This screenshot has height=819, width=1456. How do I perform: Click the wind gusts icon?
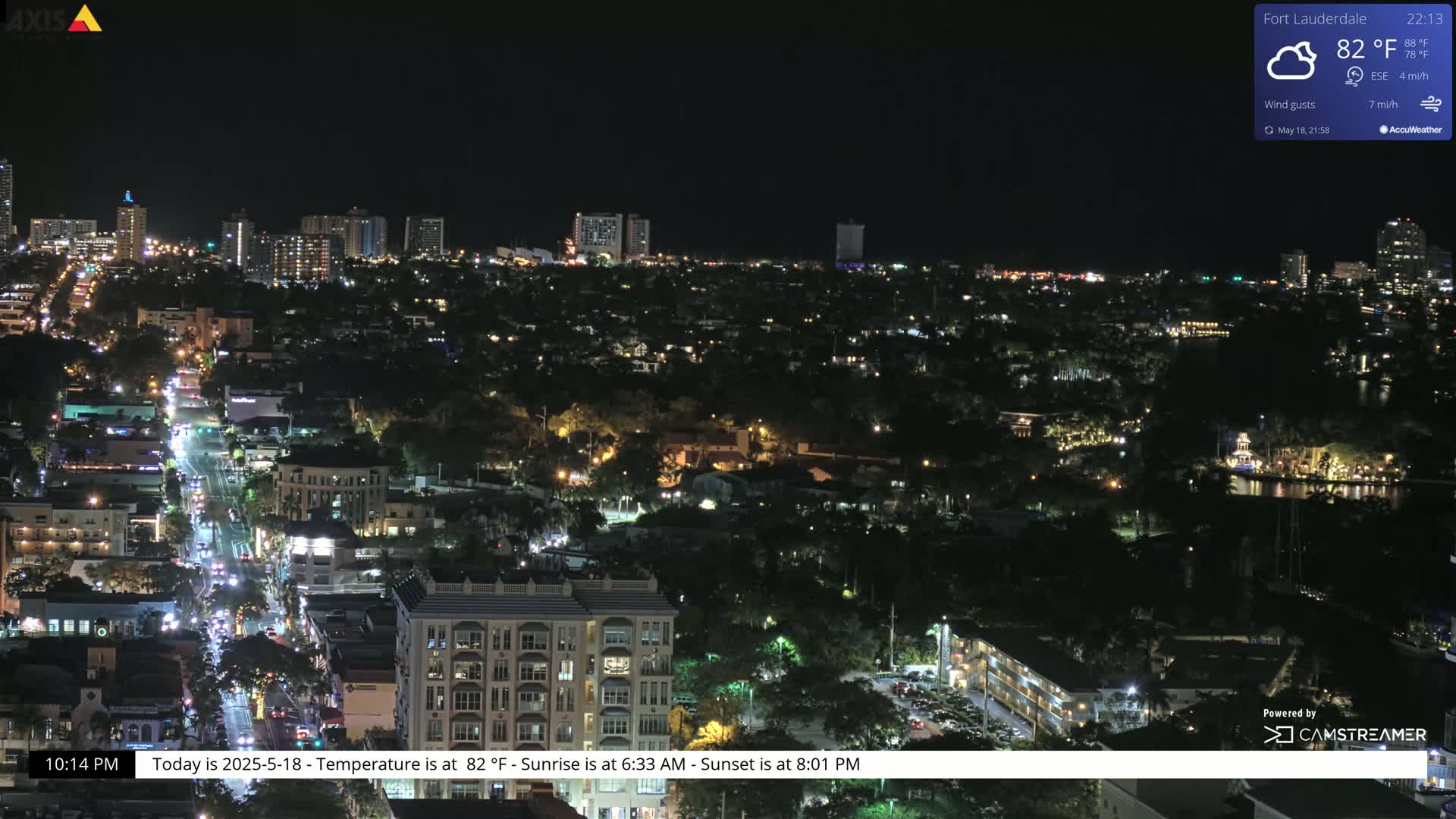click(1431, 104)
